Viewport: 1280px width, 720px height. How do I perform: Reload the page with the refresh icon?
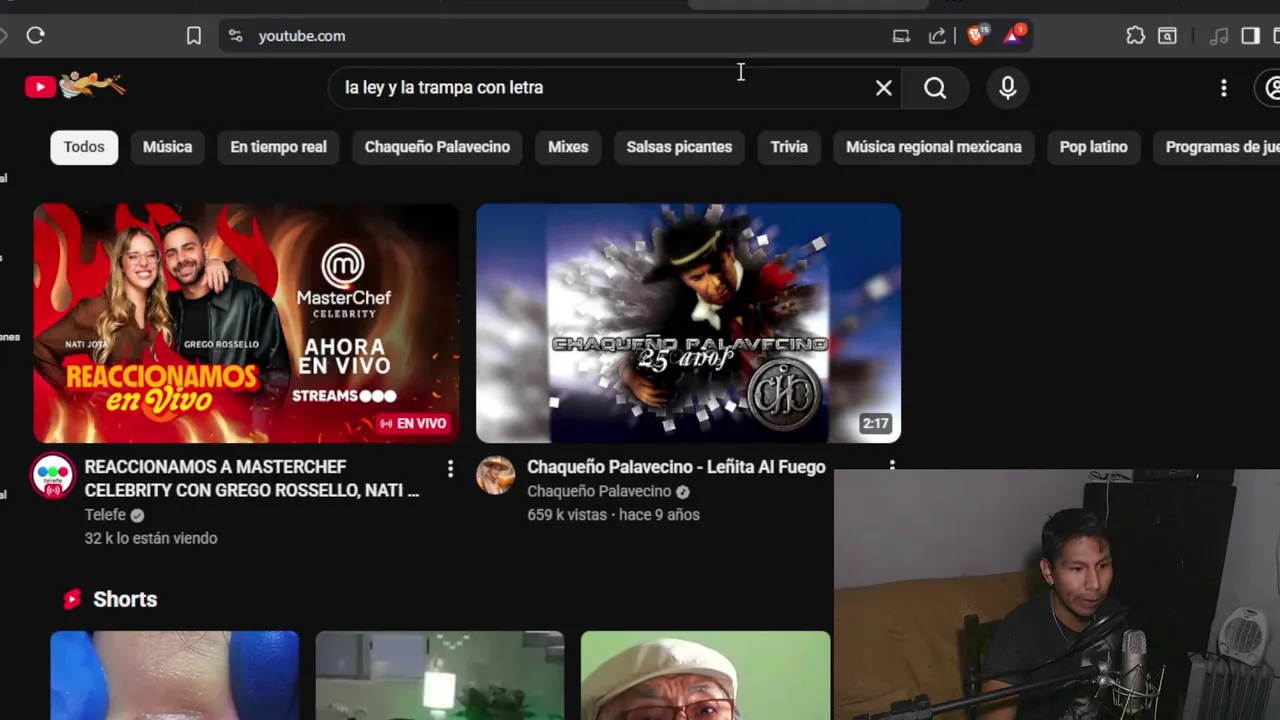[x=35, y=36]
